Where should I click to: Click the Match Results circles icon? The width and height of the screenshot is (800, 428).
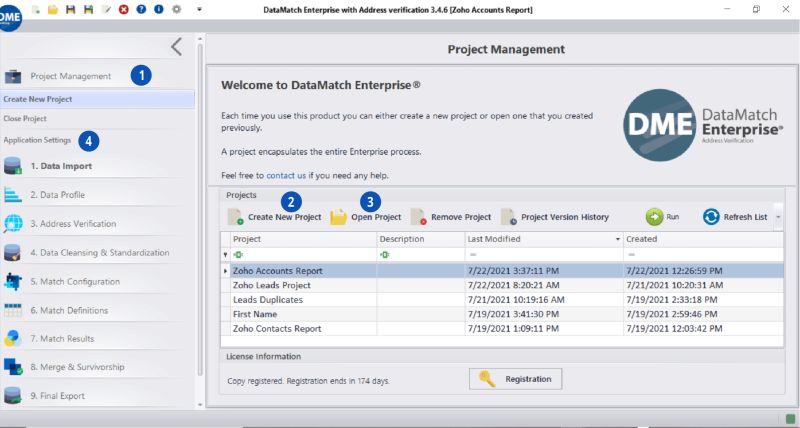pyautogui.click(x=13, y=338)
